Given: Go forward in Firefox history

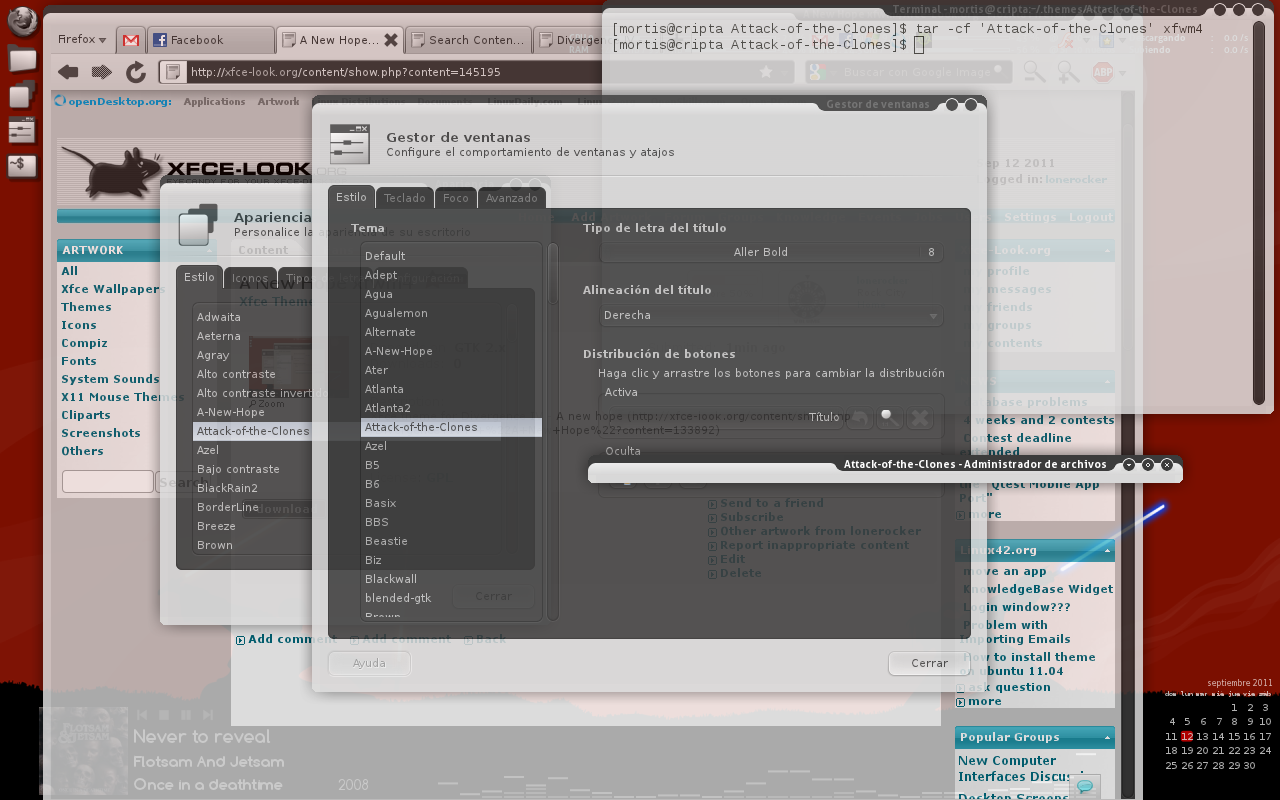Looking at the screenshot, I should point(102,72).
